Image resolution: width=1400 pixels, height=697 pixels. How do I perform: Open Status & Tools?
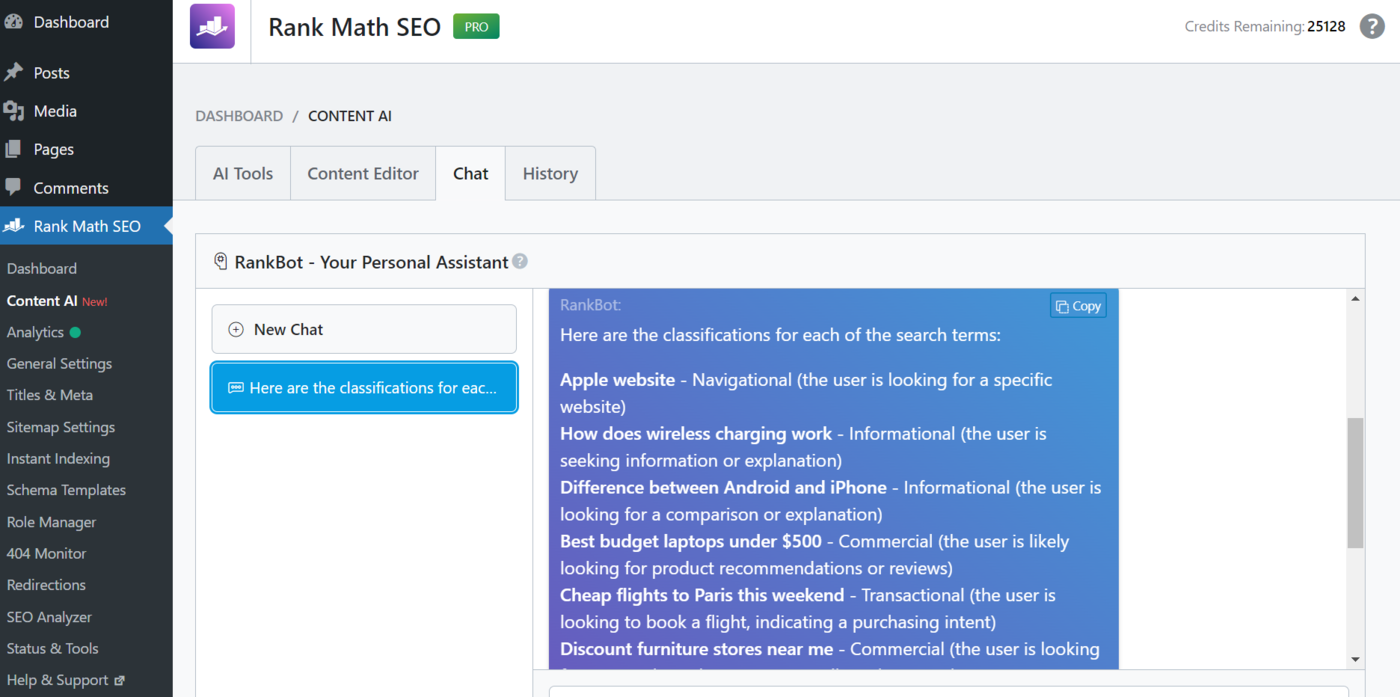(52, 648)
